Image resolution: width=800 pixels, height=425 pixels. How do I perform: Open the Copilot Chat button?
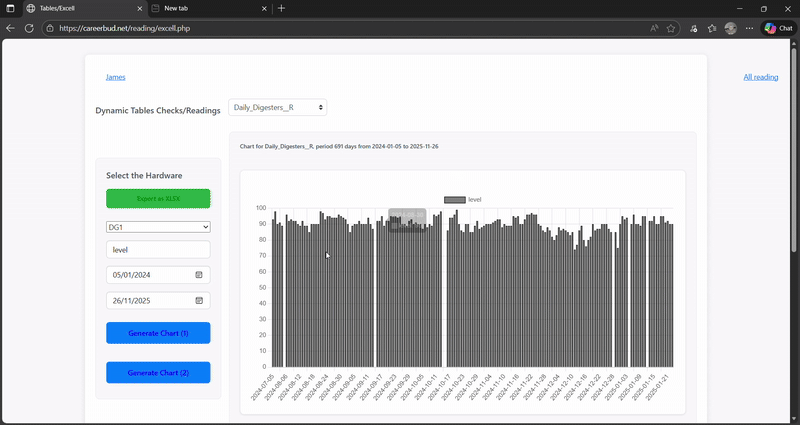point(779,28)
